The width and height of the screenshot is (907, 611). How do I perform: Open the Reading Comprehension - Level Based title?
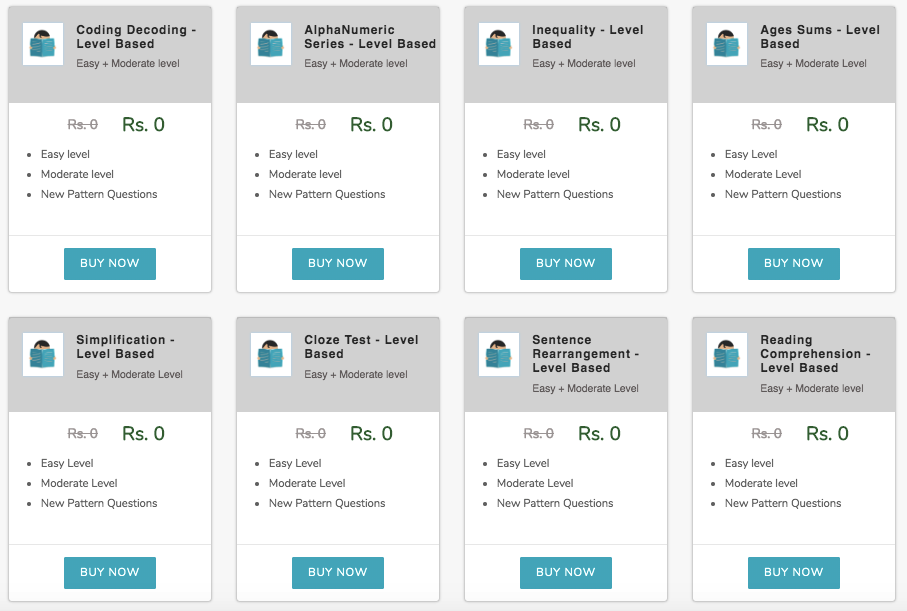815,354
